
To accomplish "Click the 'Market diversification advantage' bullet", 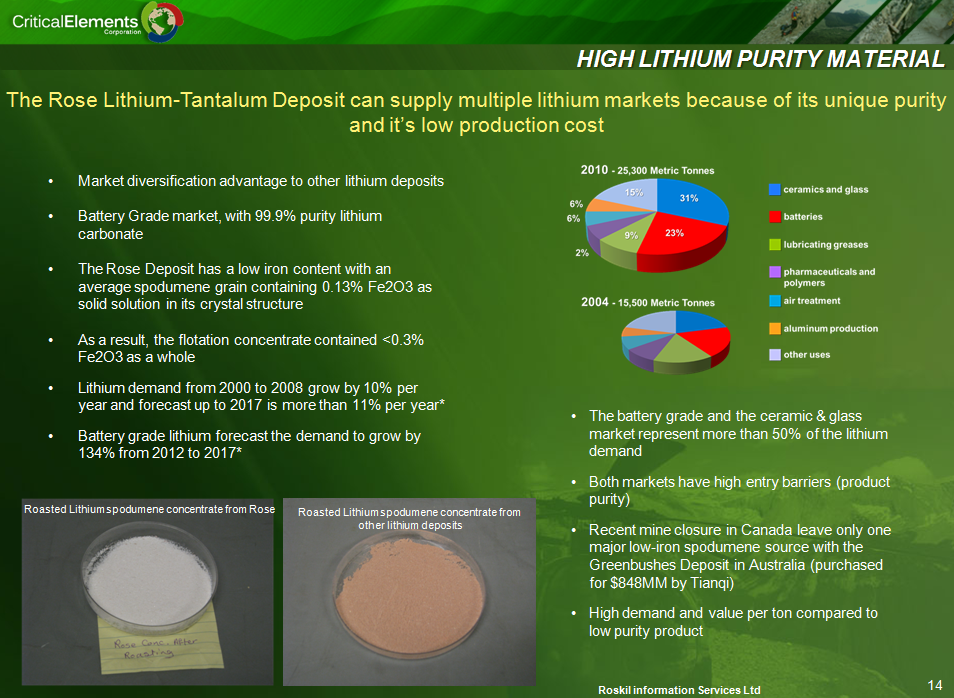I will pos(261,181).
